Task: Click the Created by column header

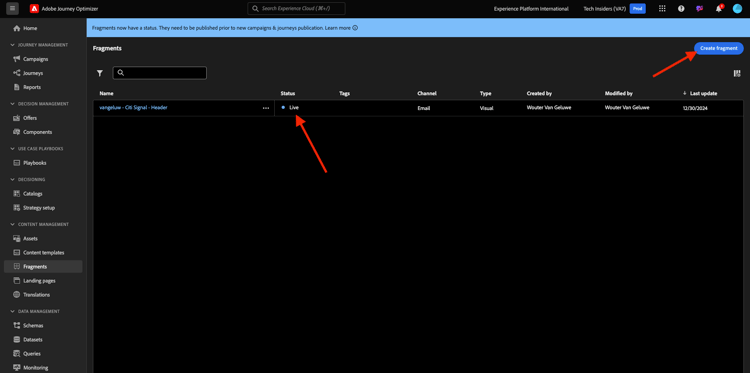Action: (x=539, y=94)
